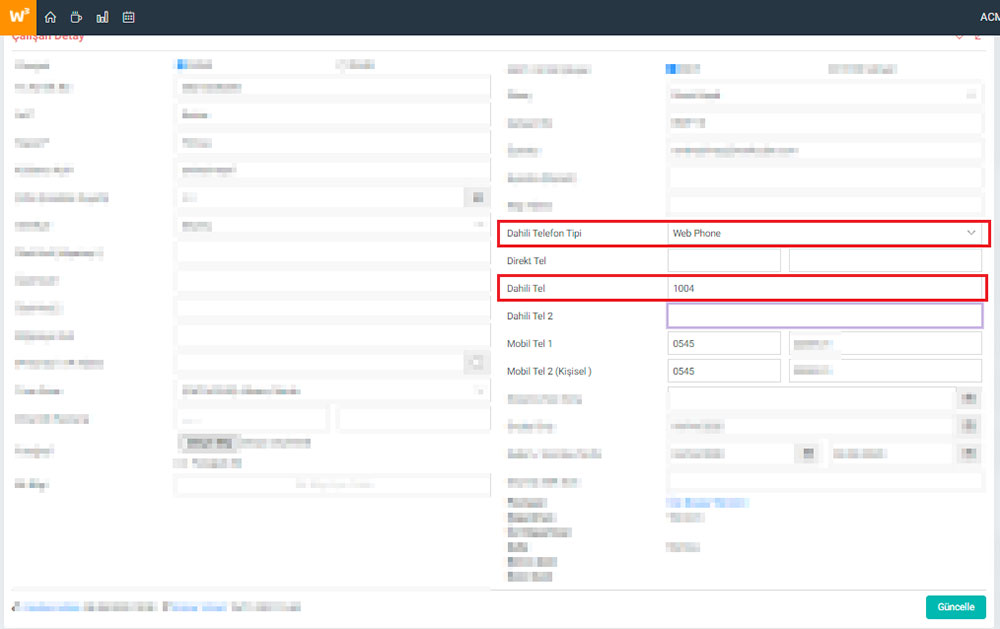Viewport: 1000px width, 629px height.
Task: Focus the Dahili Tel 2 input field
Action: click(824, 316)
